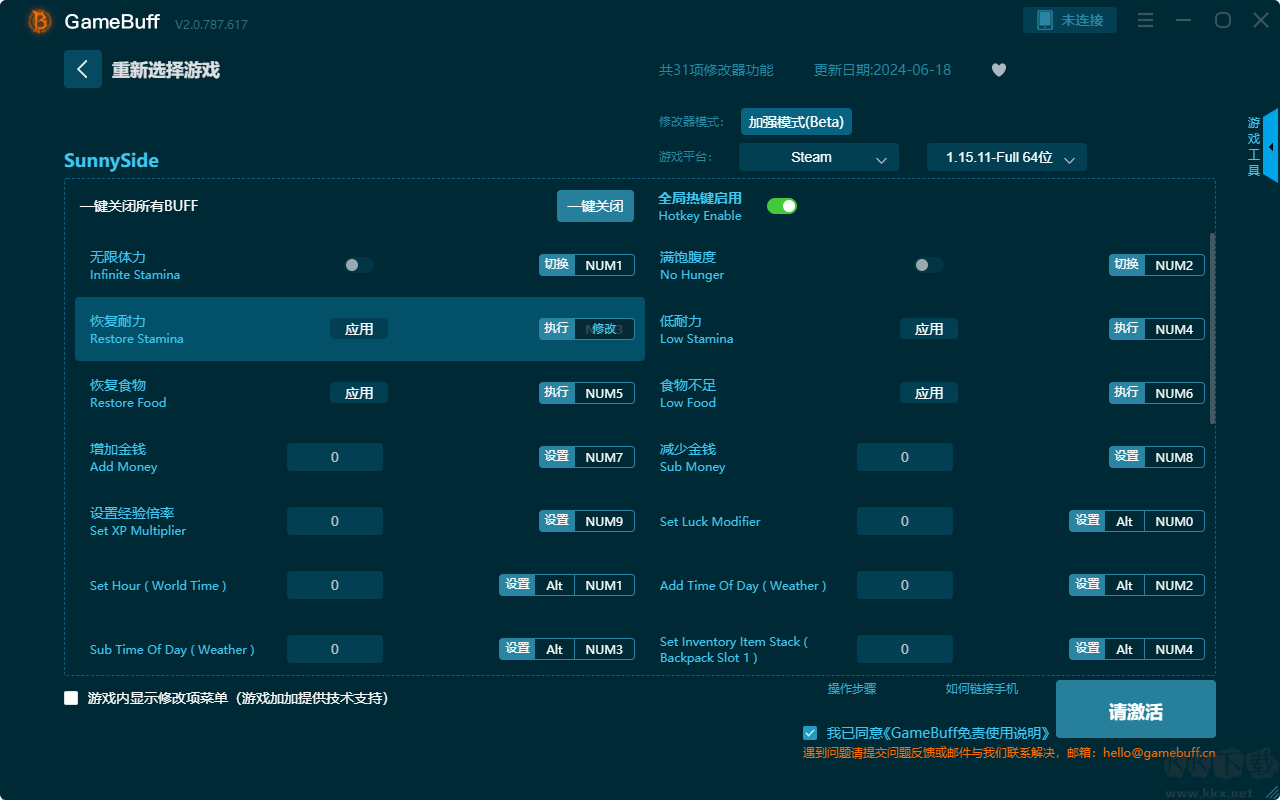
Task: Click the enhanced mode (Beta) selector
Action: click(796, 122)
